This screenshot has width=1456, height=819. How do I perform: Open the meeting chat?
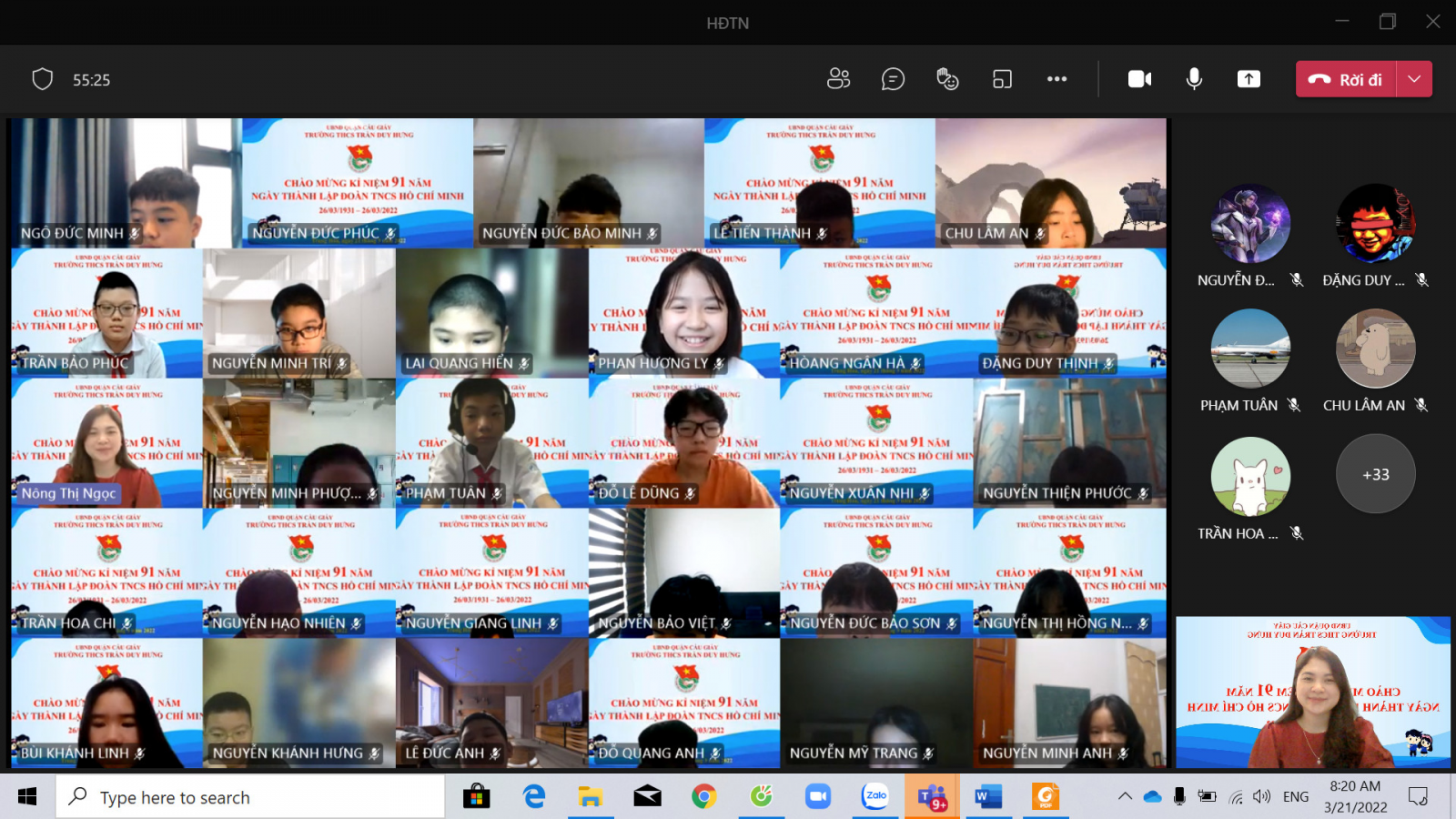(x=893, y=79)
